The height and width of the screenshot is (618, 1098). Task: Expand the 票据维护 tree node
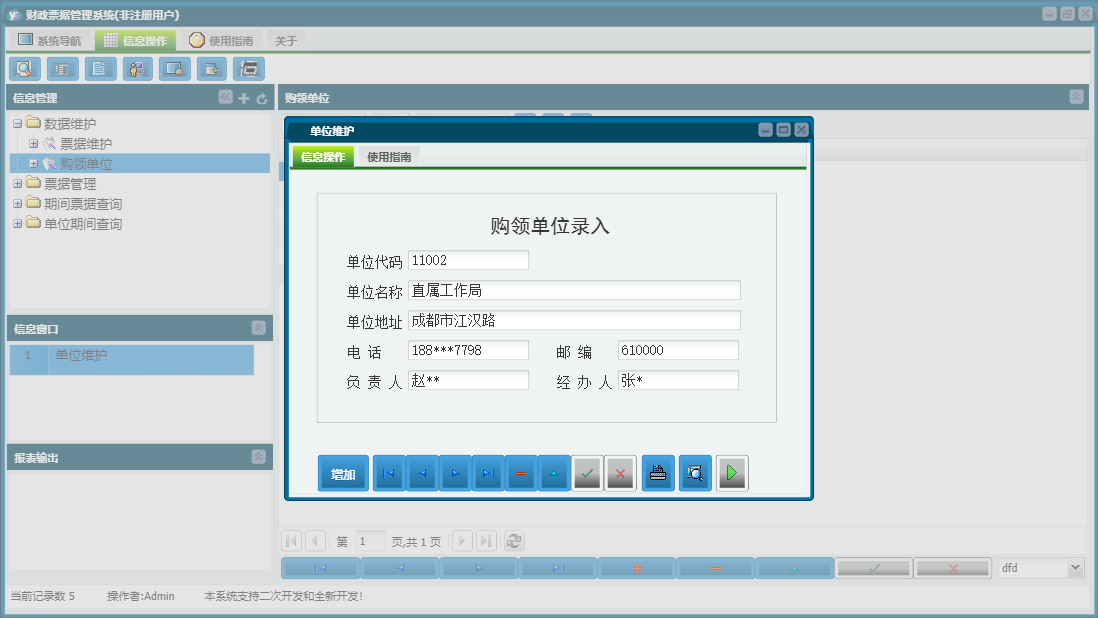tap(33, 143)
